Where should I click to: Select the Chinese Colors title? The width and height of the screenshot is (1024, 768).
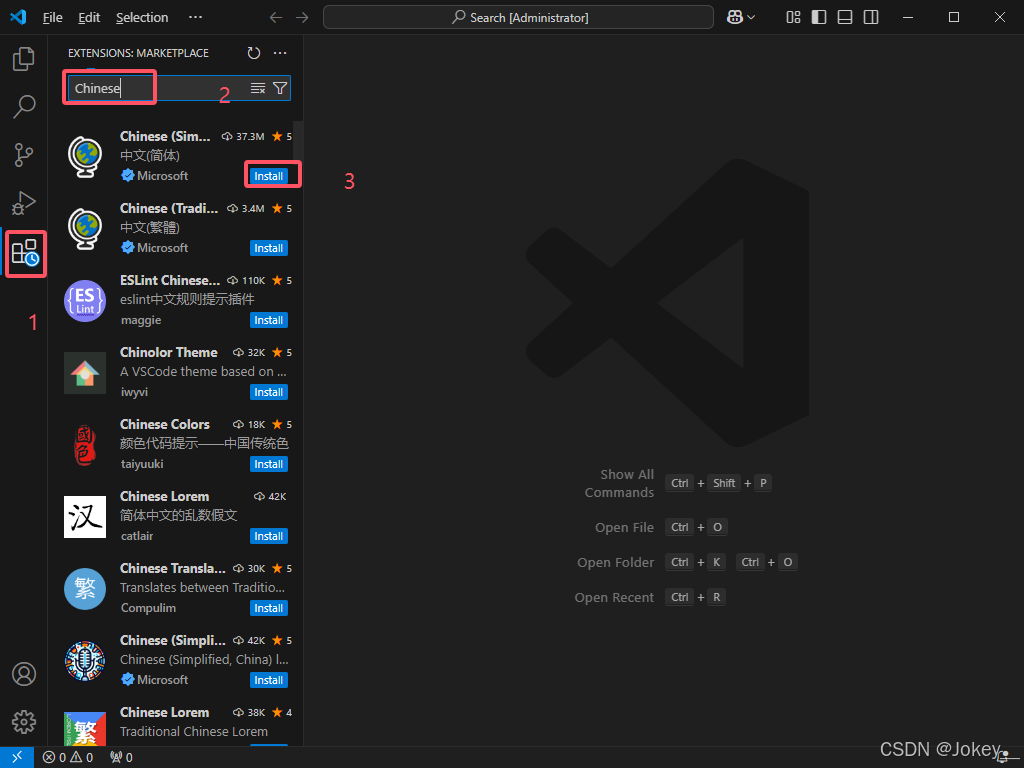[165, 424]
